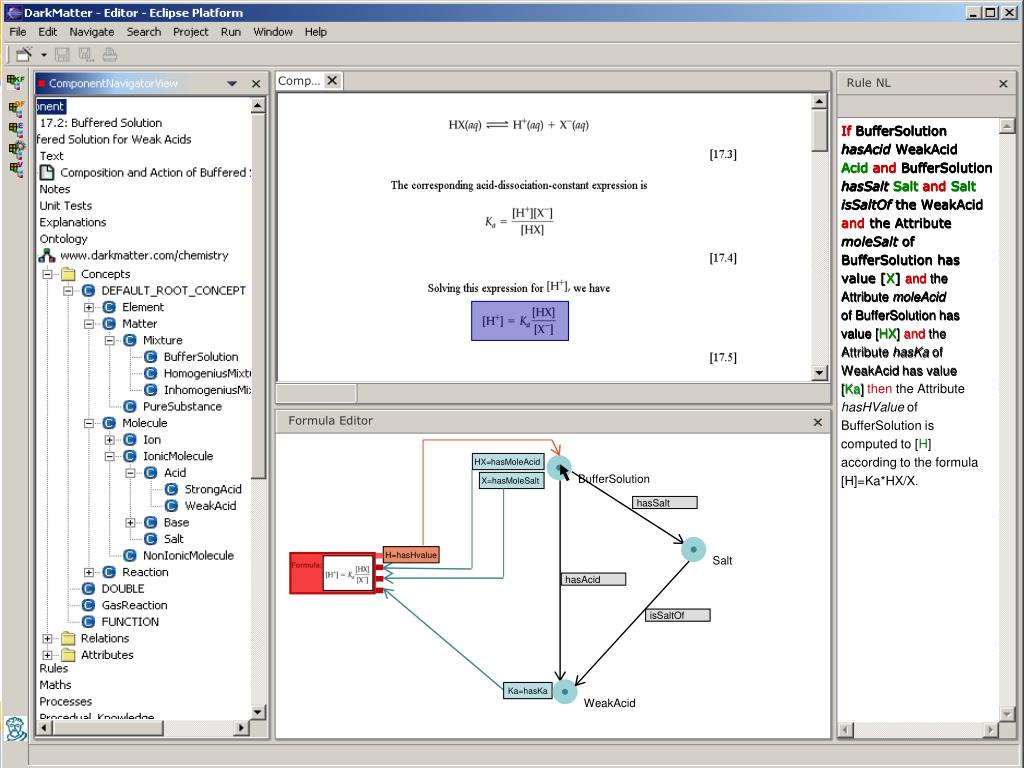Click the HX=hasMoleAcid attribute label
Viewport: 1024px width, 768px height.
(508, 462)
